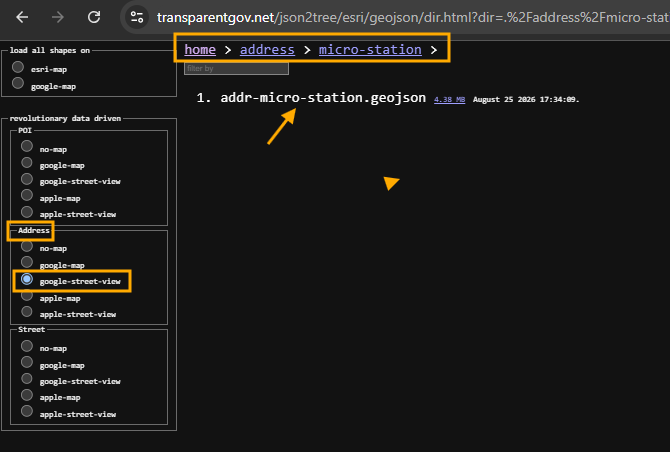The image size is (670, 452).
Task: Click the transparentgov.net URL in address bar
Action: pyautogui.click(x=413, y=18)
